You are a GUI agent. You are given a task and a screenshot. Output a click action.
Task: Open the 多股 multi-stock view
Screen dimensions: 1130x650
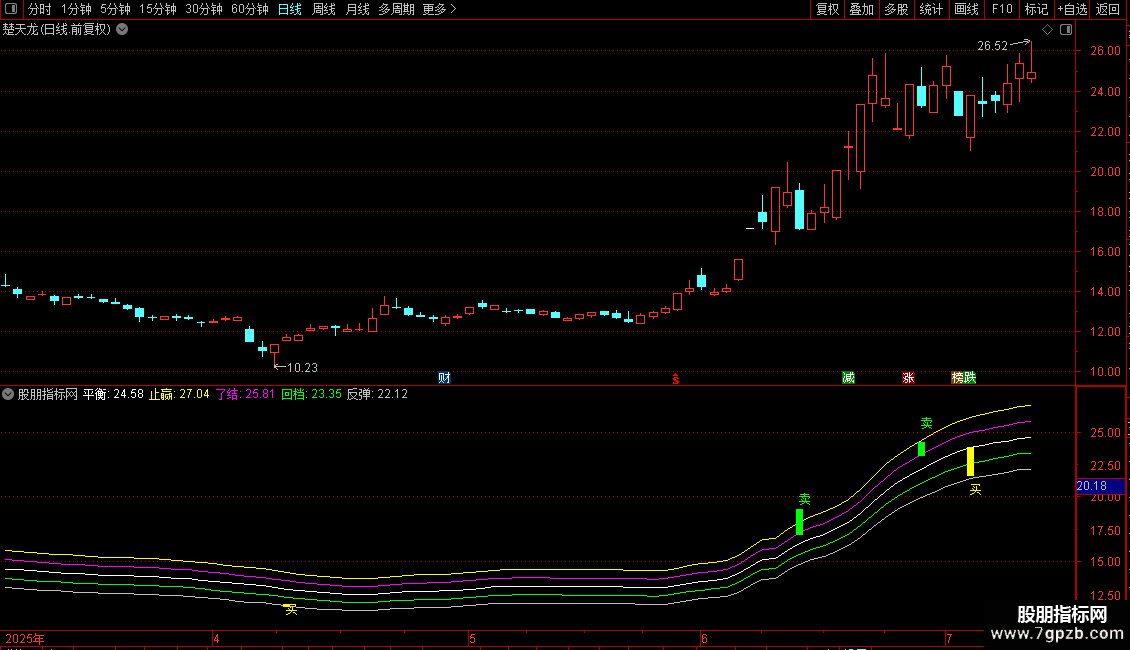point(897,9)
